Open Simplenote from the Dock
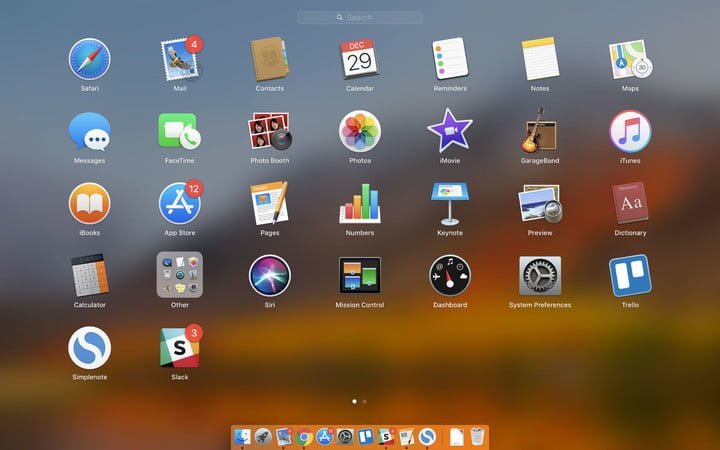 427,437
